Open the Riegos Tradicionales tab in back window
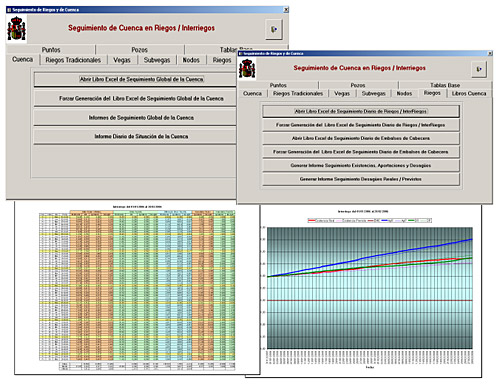This screenshot has height=384, width=500. pos(73,60)
